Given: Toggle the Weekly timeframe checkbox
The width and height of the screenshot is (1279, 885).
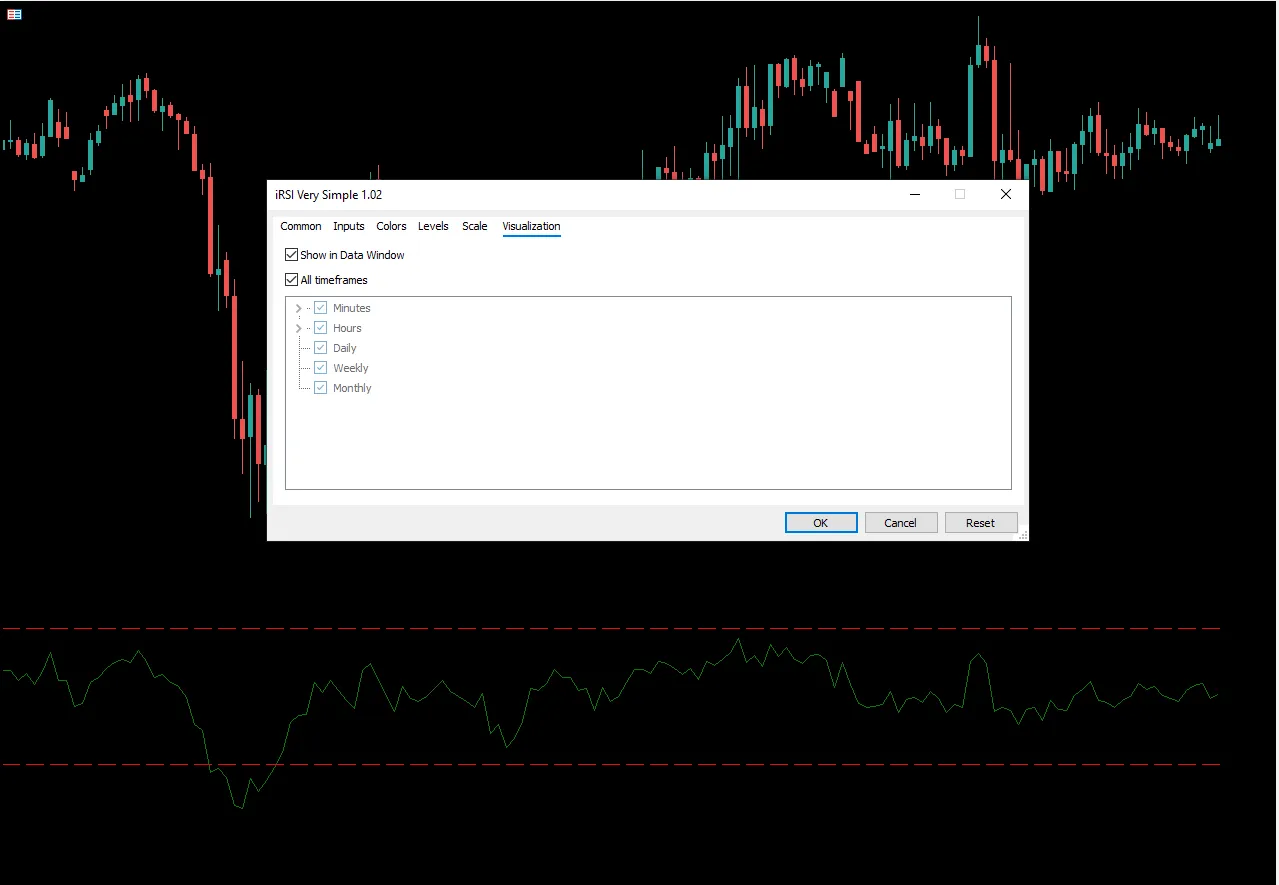Looking at the screenshot, I should [x=321, y=368].
